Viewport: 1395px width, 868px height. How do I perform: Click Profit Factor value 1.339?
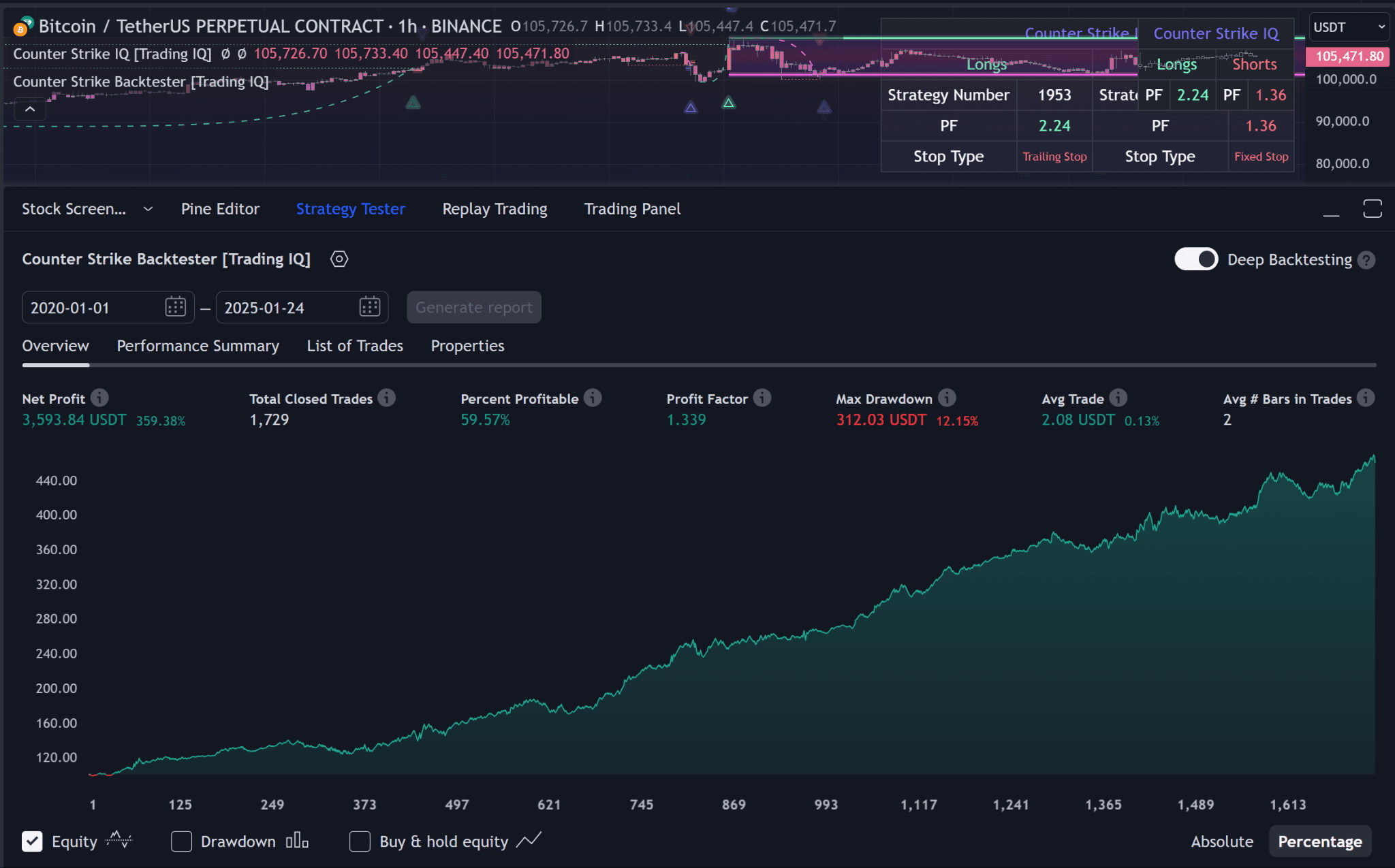tap(686, 420)
